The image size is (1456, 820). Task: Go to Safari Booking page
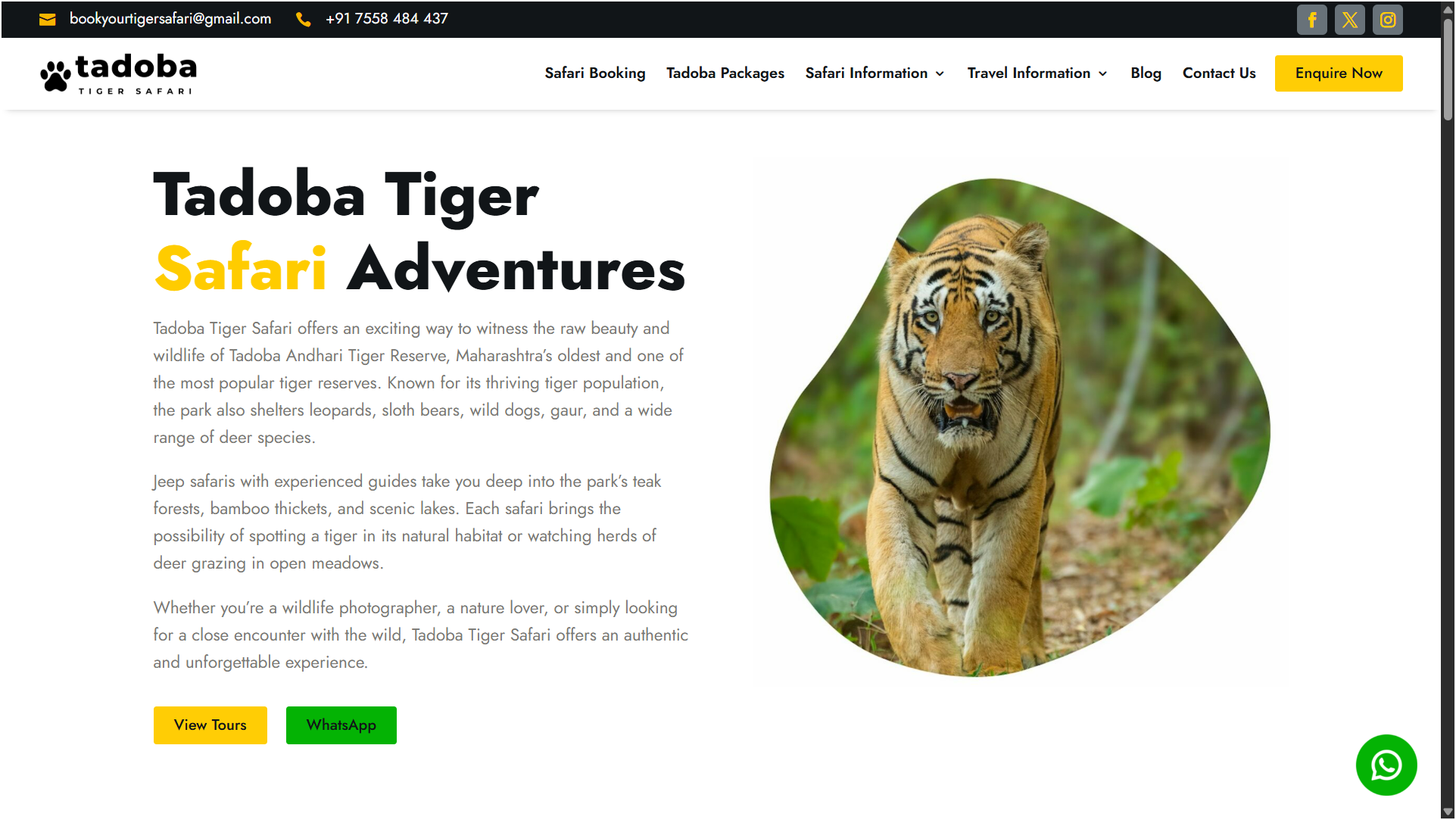point(594,73)
